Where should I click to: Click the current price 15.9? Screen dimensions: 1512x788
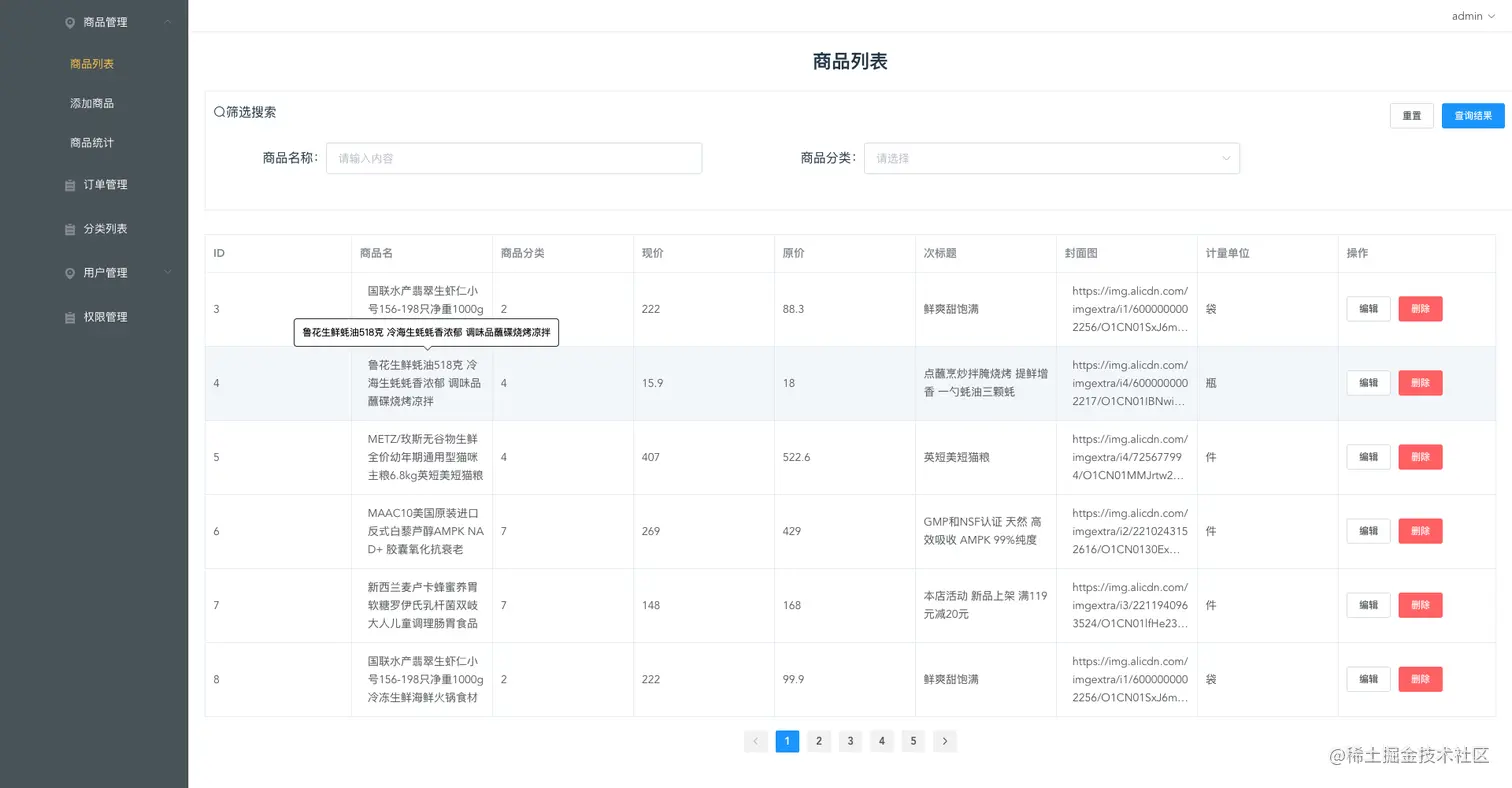click(x=653, y=383)
